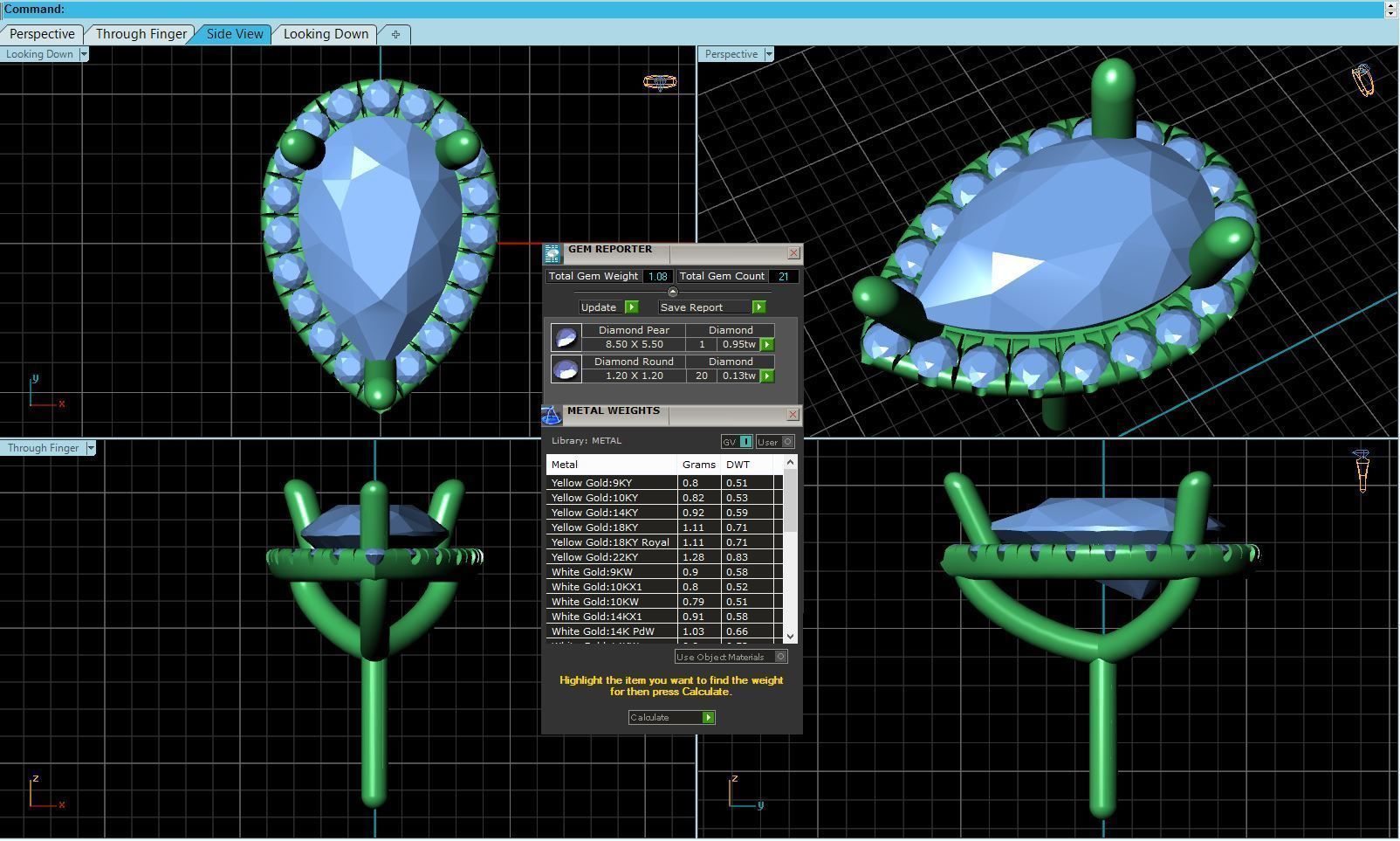The image size is (1400, 841).
Task: Open the Perspective viewport dropdown arrow
Action: coord(769,54)
